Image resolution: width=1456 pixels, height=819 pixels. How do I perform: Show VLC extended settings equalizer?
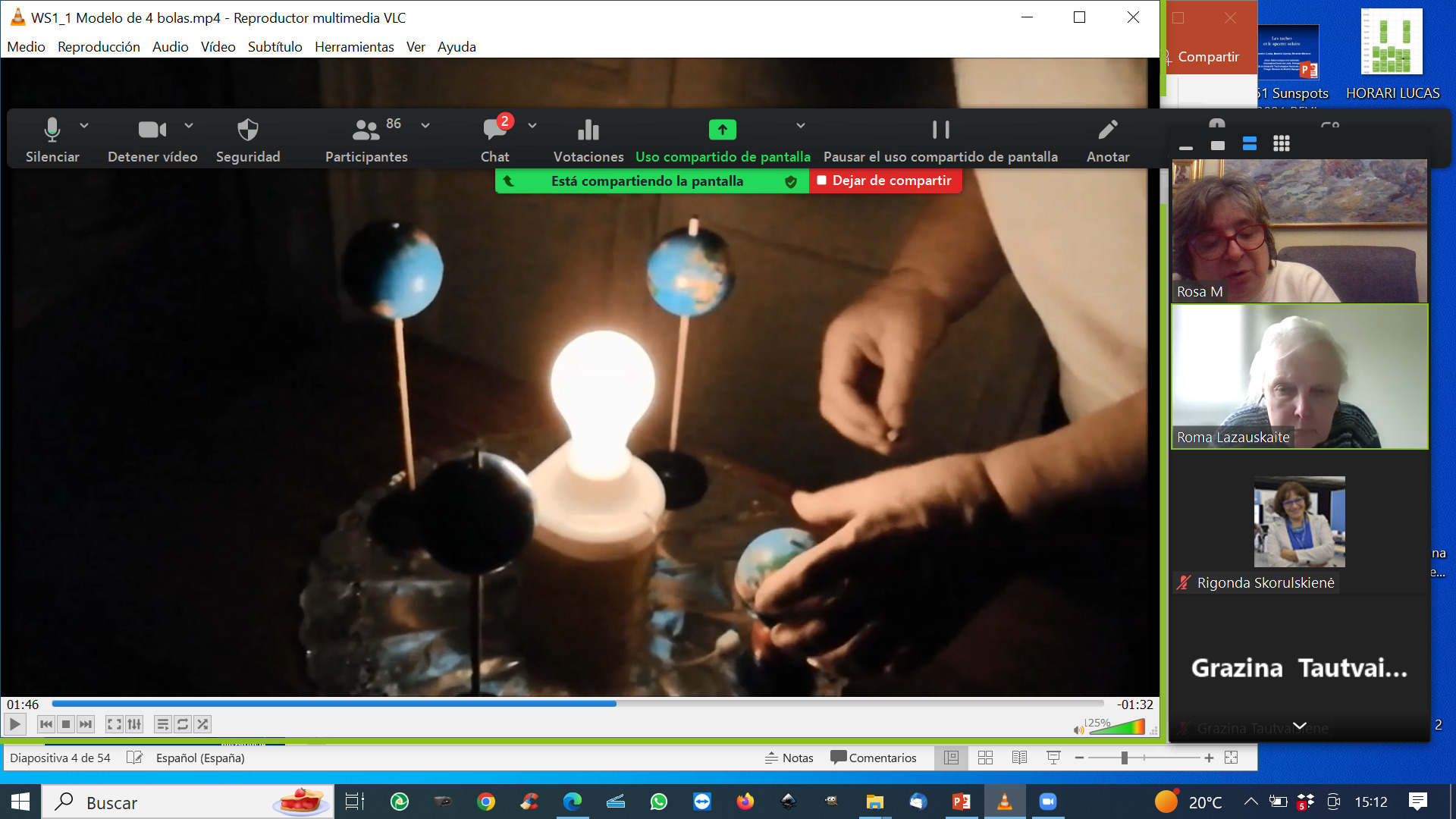pyautogui.click(x=134, y=724)
